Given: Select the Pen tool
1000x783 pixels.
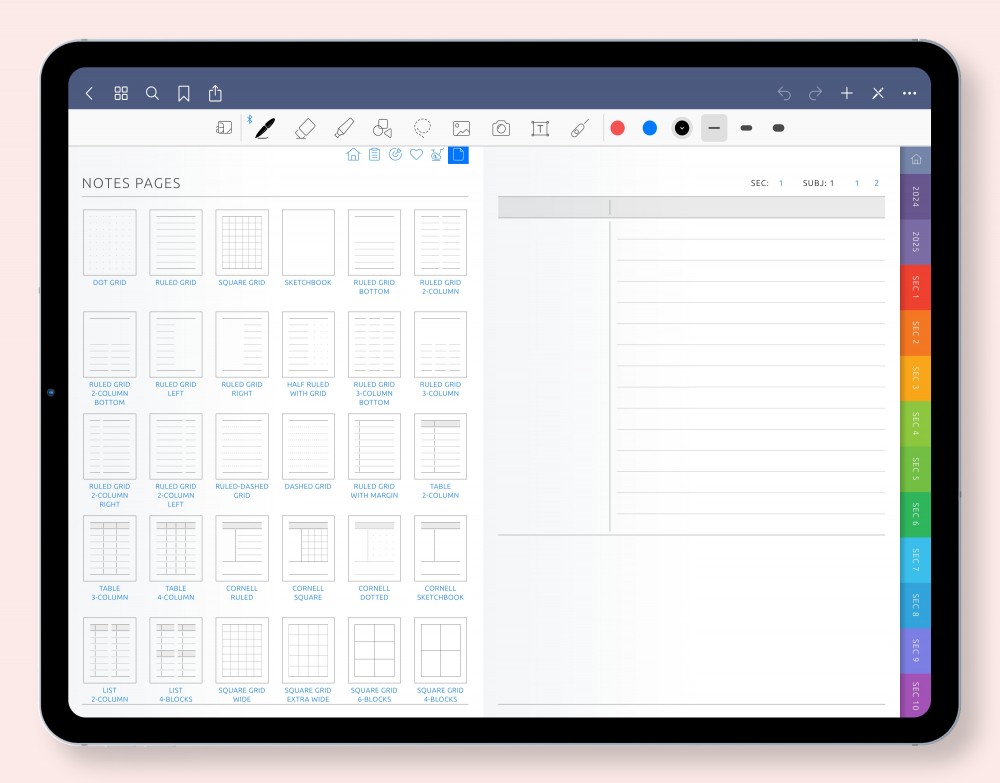Looking at the screenshot, I should pyautogui.click(x=265, y=128).
